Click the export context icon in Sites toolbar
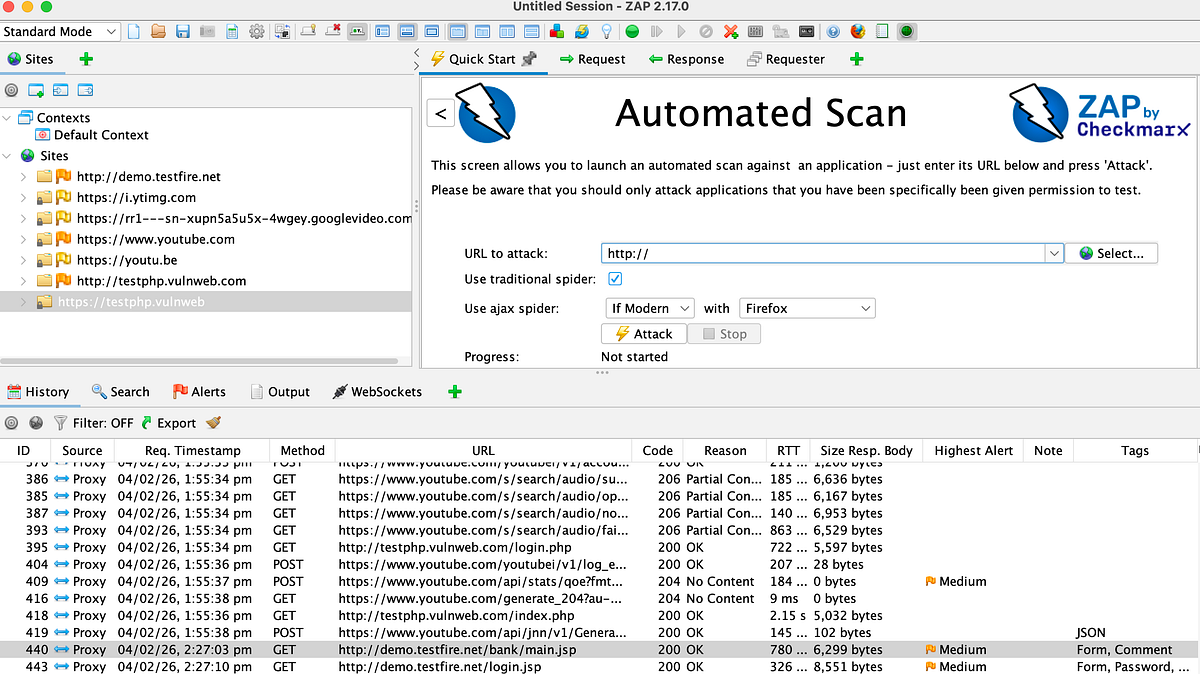Viewport: 1200px width, 674px height. click(x=86, y=90)
